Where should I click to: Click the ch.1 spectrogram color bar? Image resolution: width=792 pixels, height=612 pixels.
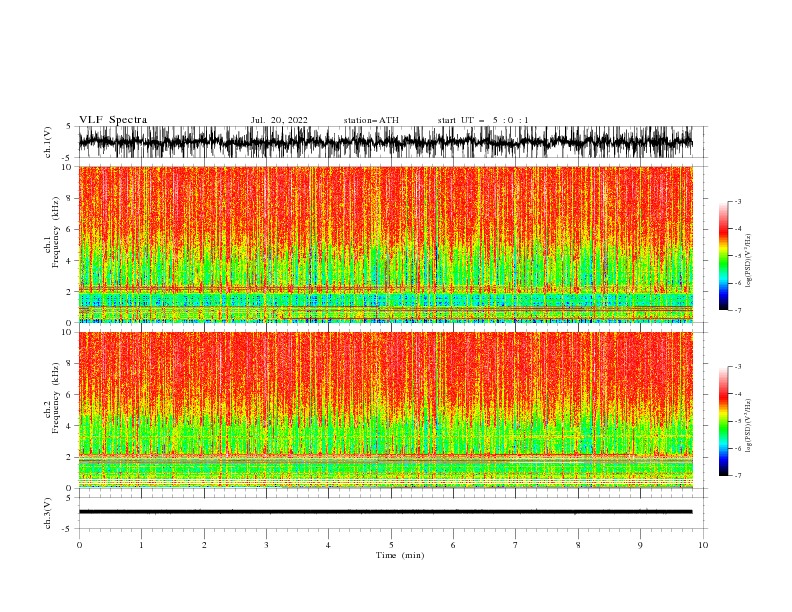(723, 256)
